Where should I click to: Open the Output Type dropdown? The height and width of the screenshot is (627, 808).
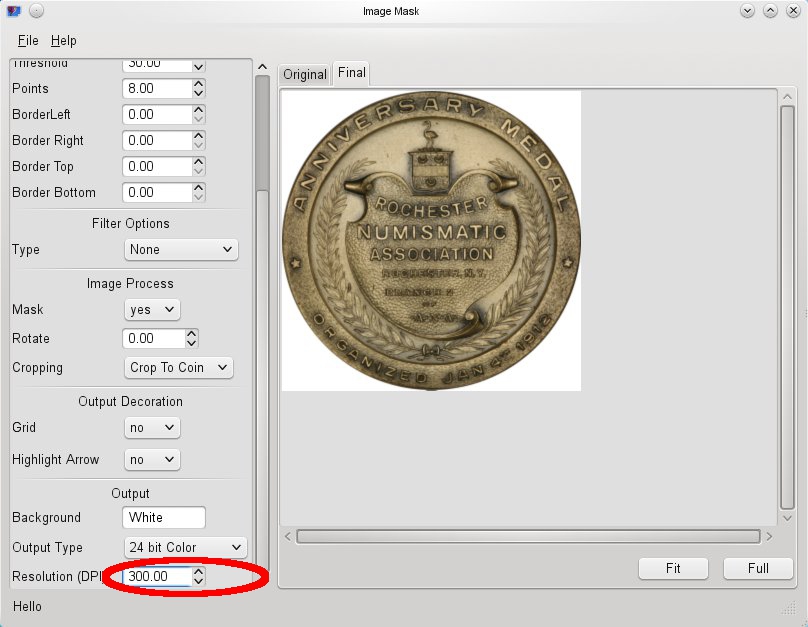(x=186, y=547)
